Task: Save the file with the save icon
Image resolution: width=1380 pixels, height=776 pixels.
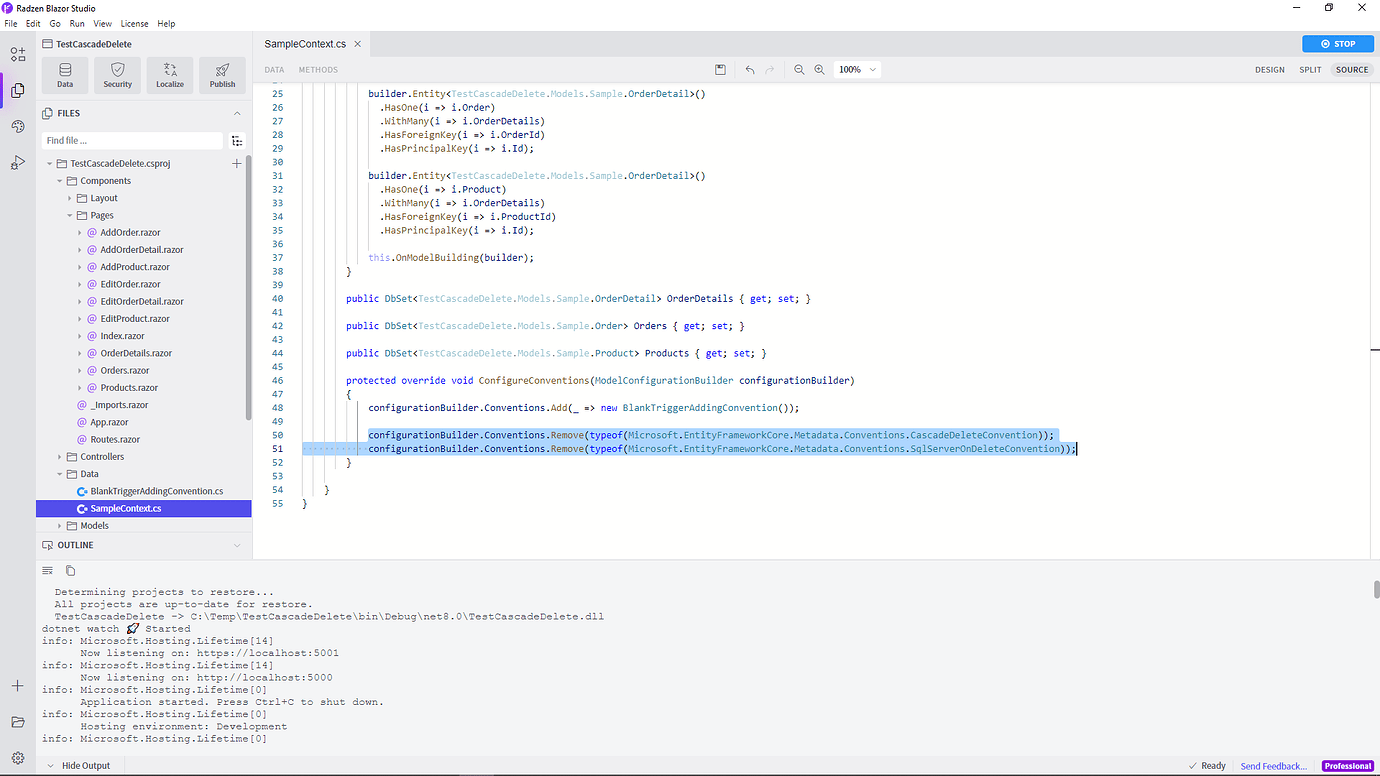Action: coord(720,69)
